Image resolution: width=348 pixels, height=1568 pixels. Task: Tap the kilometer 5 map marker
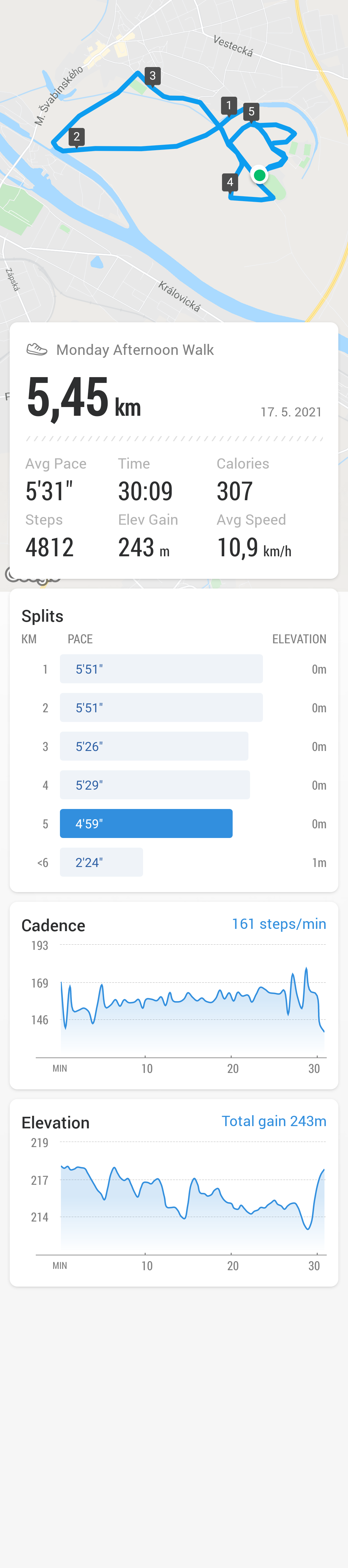point(251,112)
